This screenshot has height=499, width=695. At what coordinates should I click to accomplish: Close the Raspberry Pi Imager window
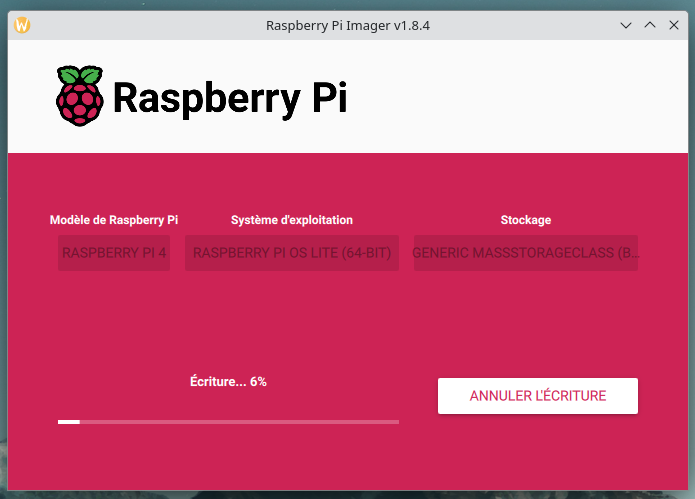tap(674, 25)
